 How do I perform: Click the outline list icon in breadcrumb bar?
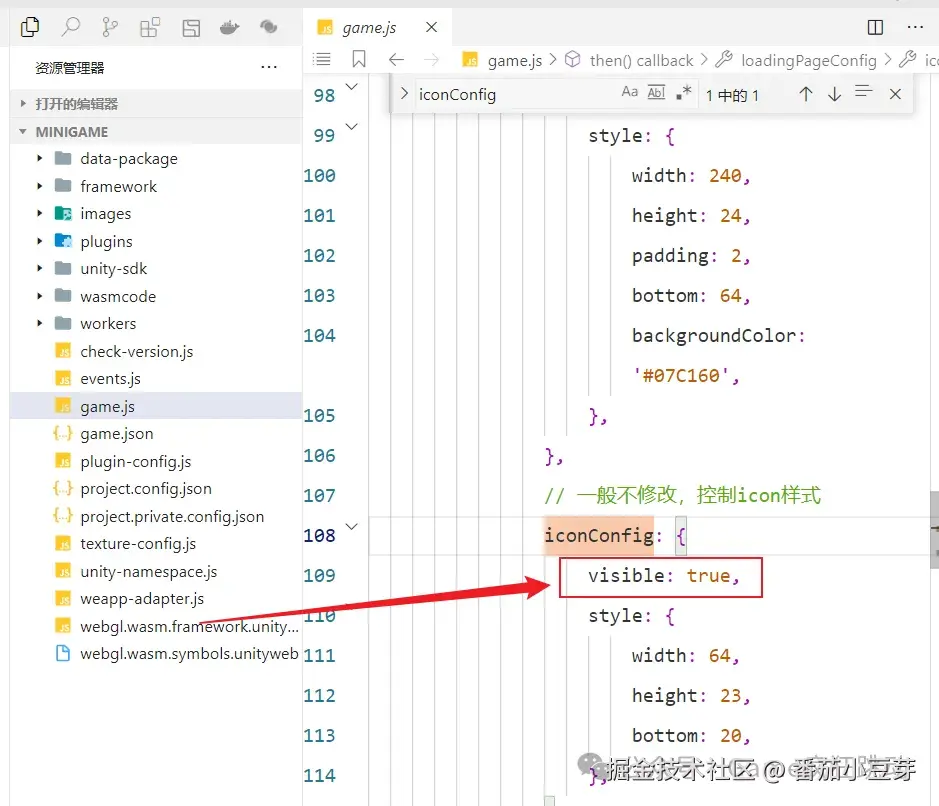coord(322,59)
